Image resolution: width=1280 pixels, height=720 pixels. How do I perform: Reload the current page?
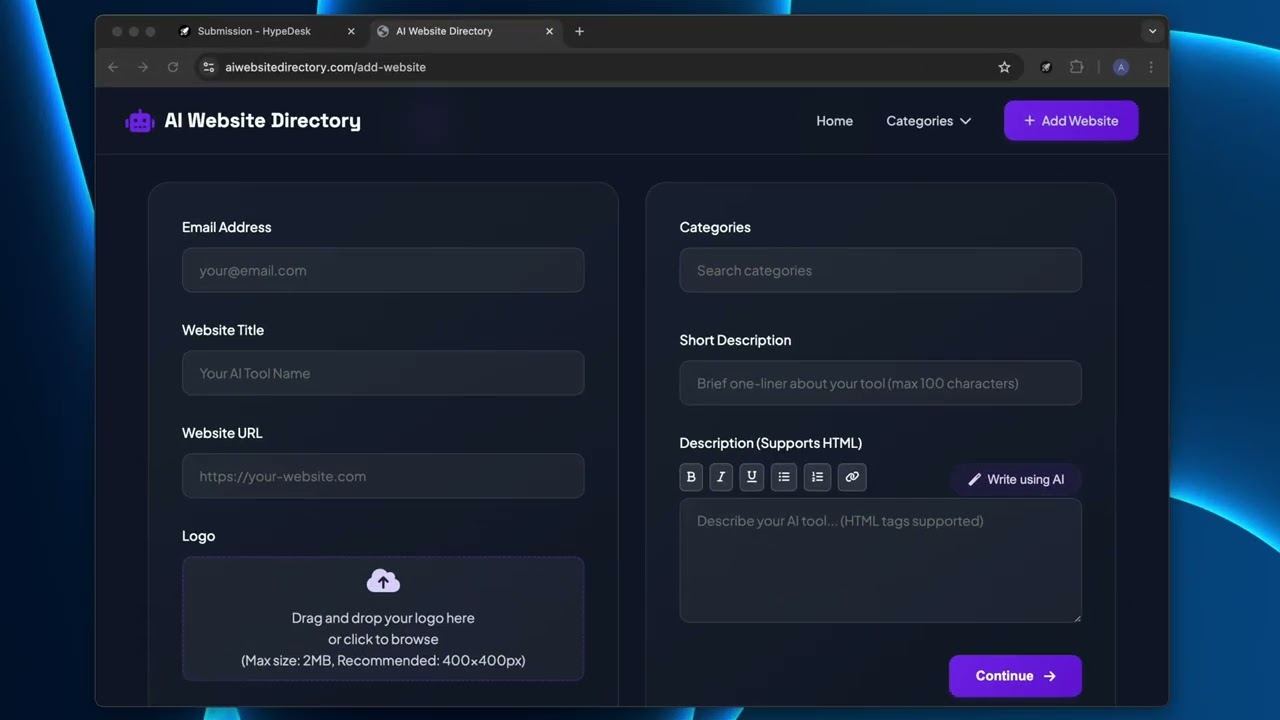173,67
